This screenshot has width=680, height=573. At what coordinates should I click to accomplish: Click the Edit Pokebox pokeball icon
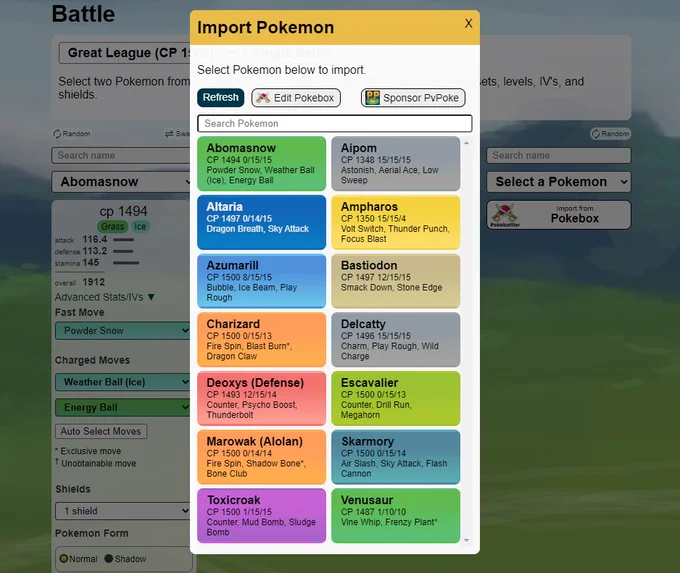click(263, 98)
